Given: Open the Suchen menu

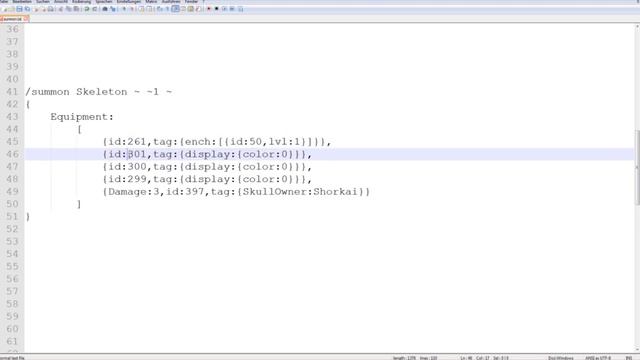Looking at the screenshot, I should (42, 2).
